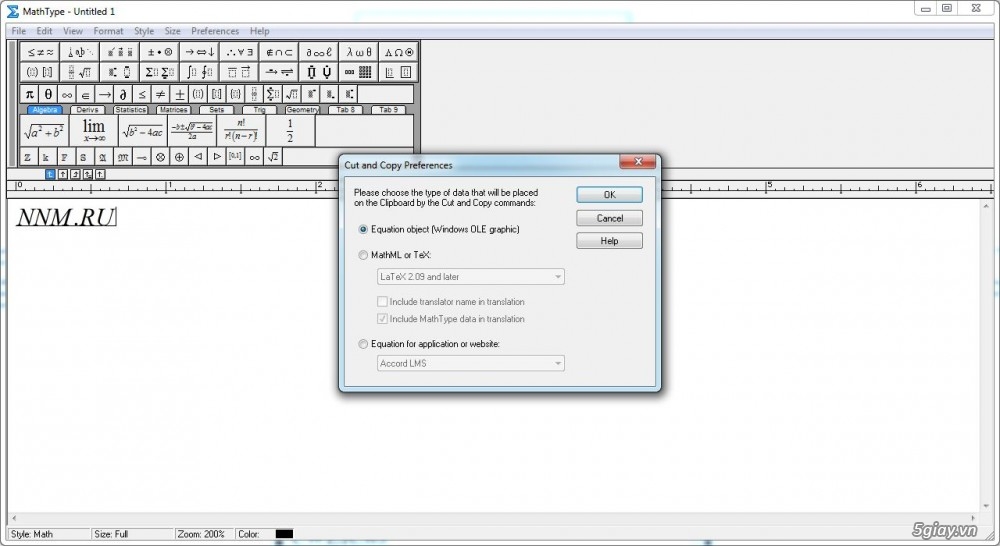Toggle Include MathType data in translation

(x=452, y=319)
